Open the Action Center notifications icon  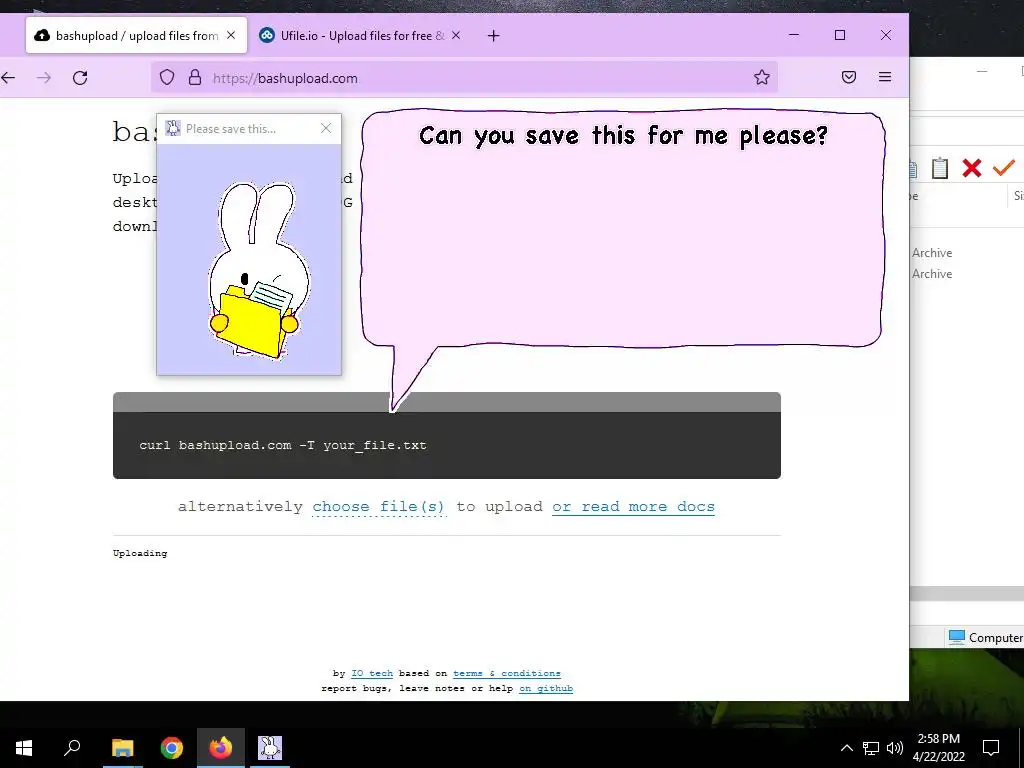[991, 748]
